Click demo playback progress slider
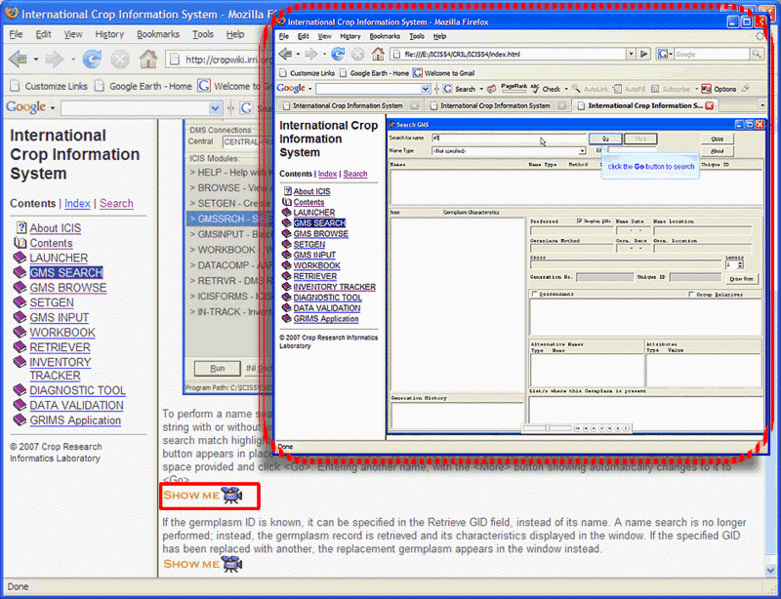The width and height of the screenshot is (781, 599). point(547,428)
